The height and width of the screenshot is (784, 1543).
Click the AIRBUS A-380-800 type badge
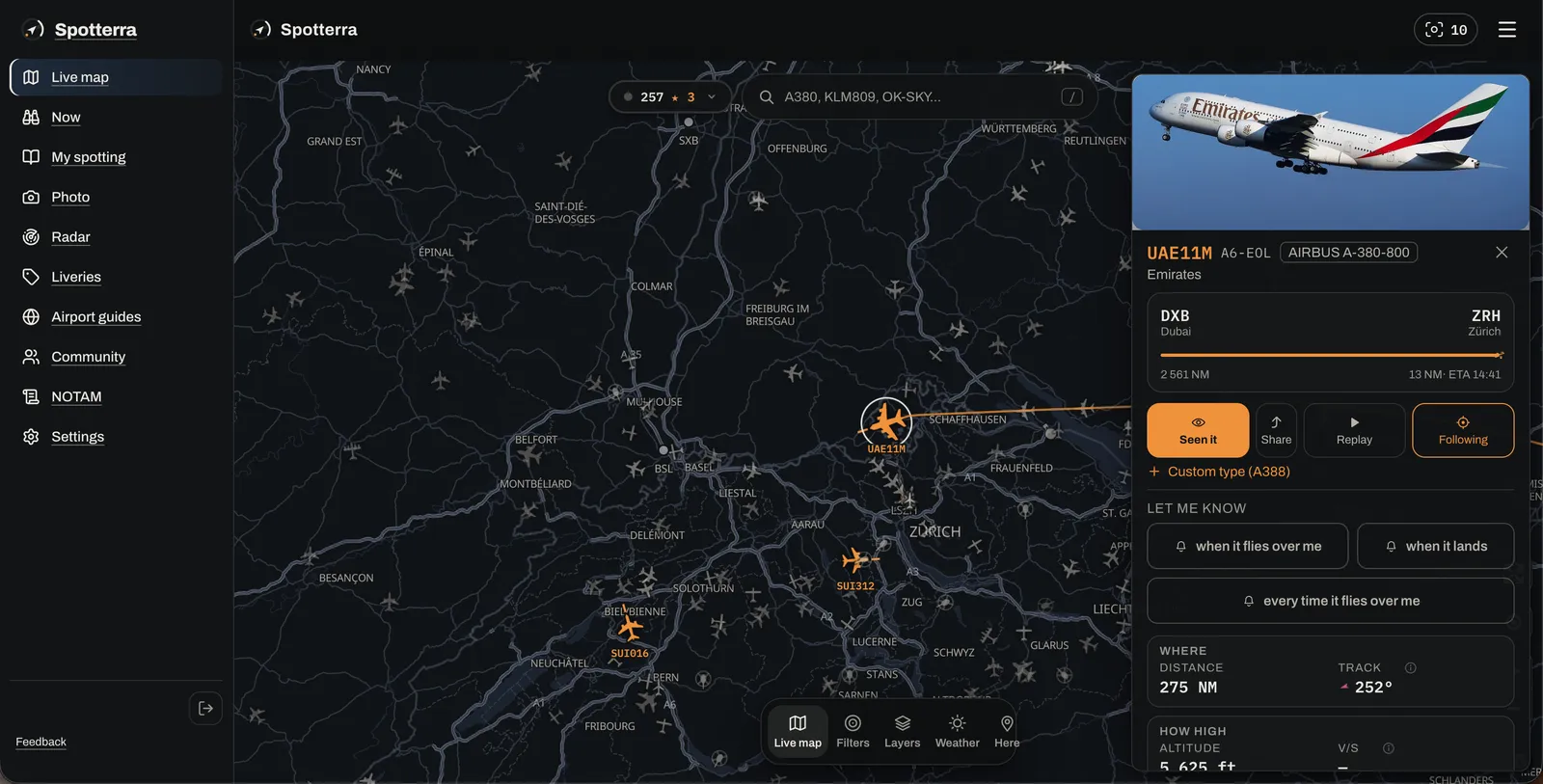pos(1348,253)
